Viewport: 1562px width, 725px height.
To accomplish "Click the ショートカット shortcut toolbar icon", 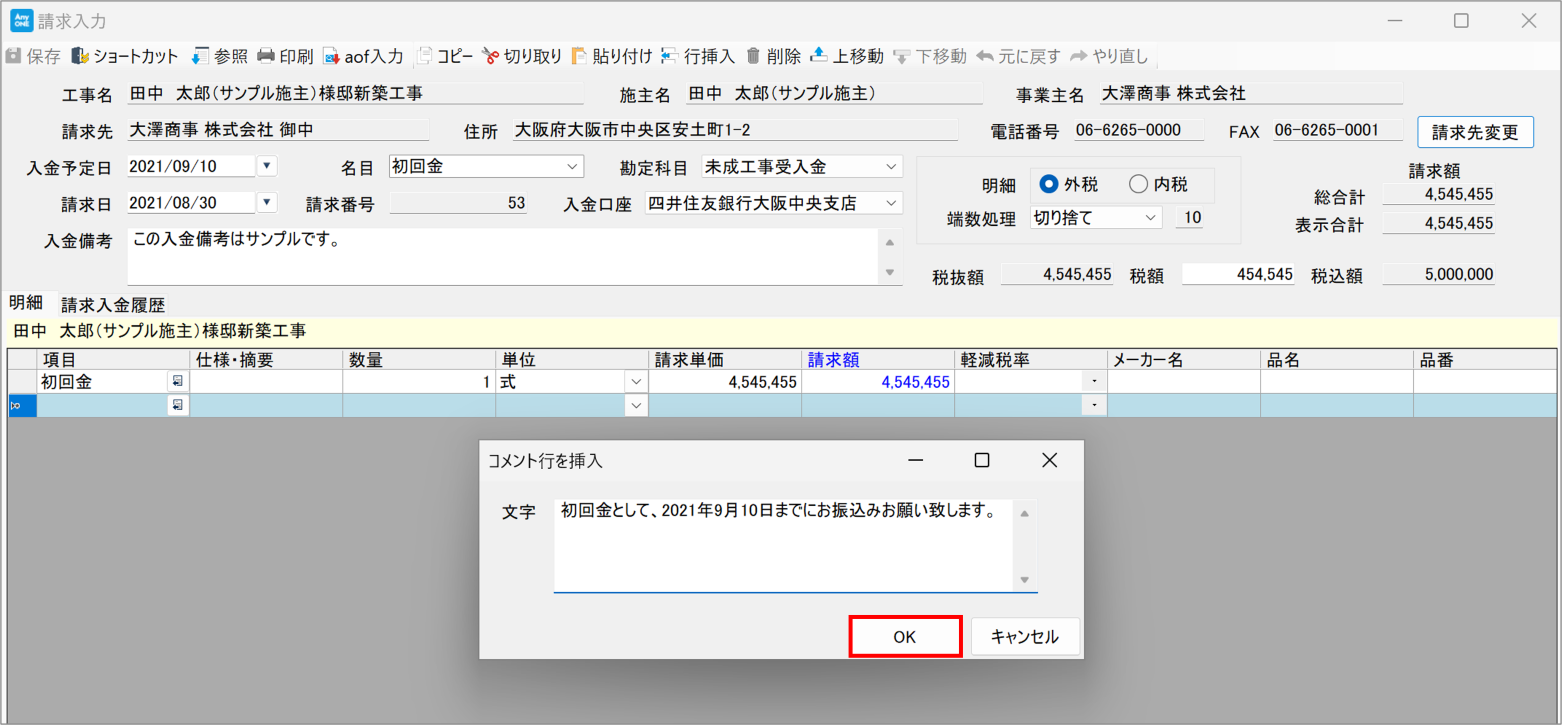I will click(80, 56).
